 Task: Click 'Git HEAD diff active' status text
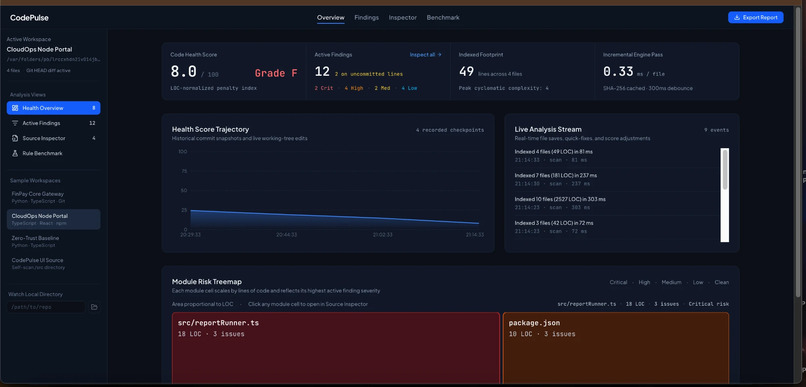pyautogui.click(x=48, y=70)
